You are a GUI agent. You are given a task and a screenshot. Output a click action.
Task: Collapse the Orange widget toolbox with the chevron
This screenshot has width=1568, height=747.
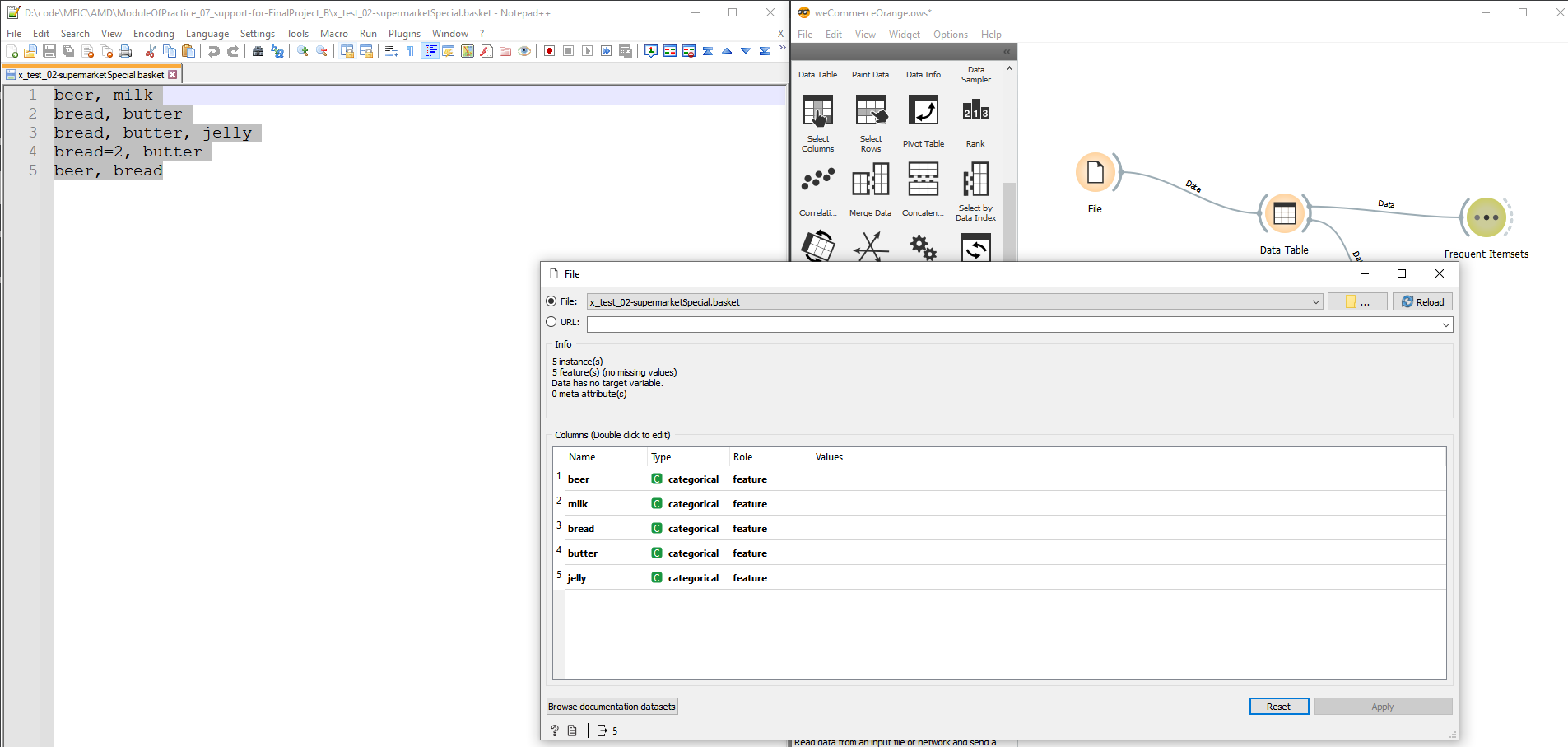coord(1007,52)
